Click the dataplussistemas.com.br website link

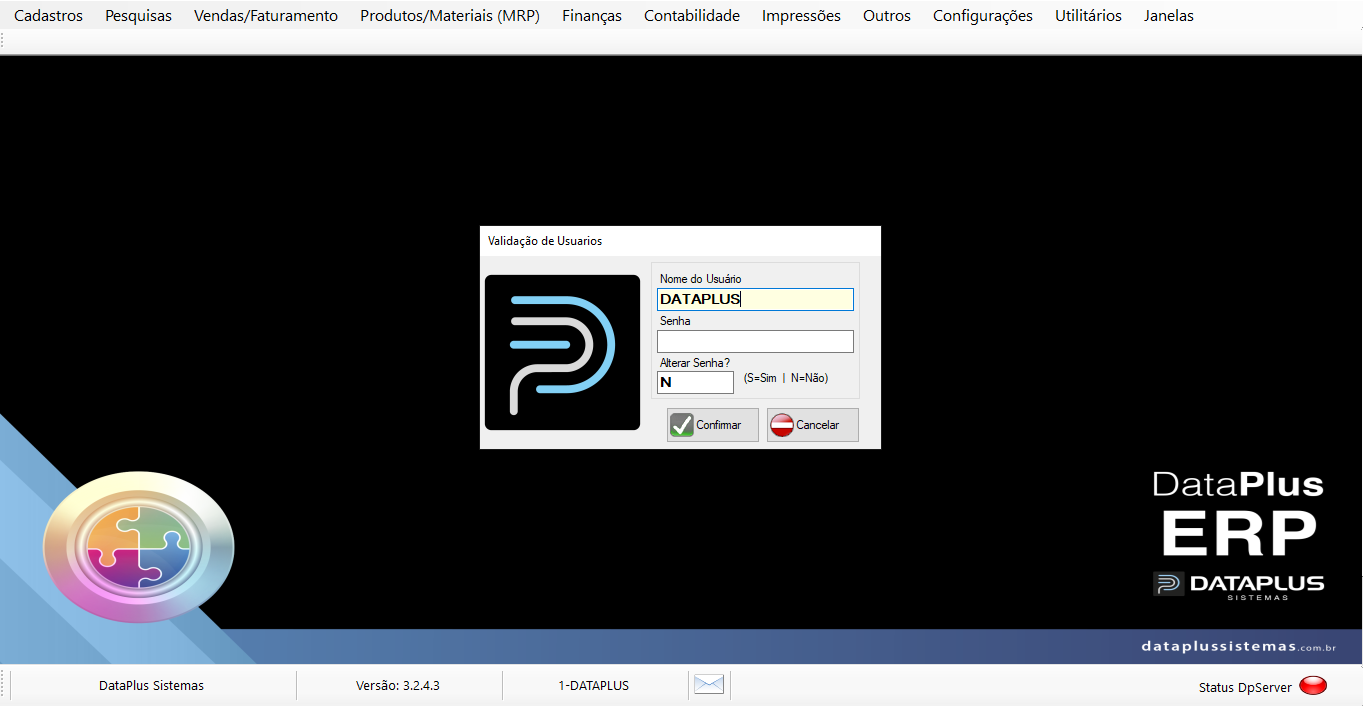[x=1239, y=647]
